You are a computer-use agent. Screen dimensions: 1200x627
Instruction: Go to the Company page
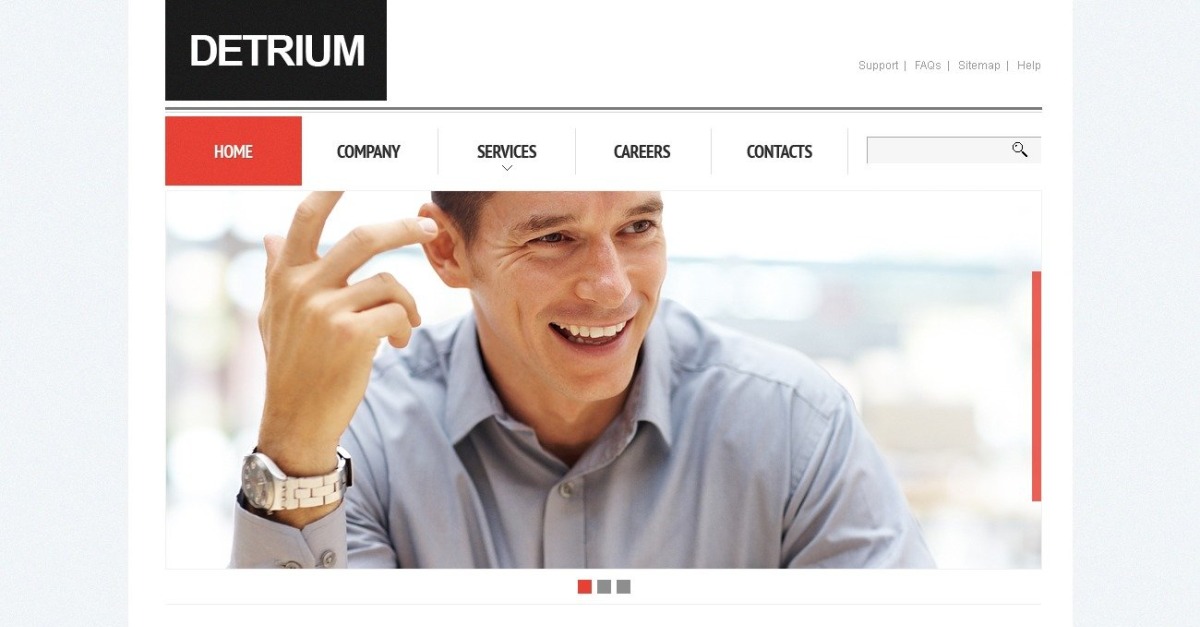368,152
